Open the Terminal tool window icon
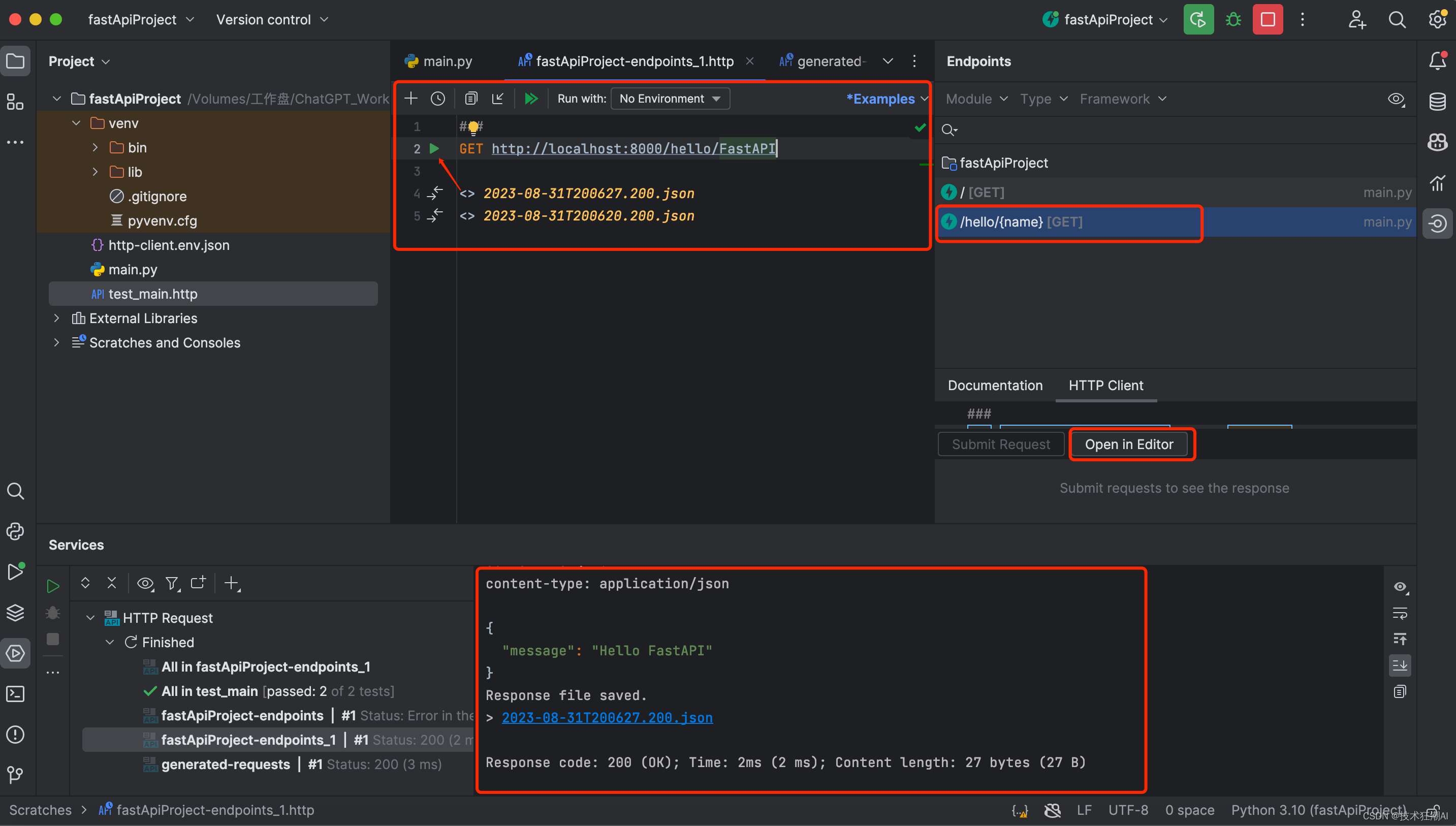Image resolution: width=1456 pixels, height=826 pixels. [15, 694]
